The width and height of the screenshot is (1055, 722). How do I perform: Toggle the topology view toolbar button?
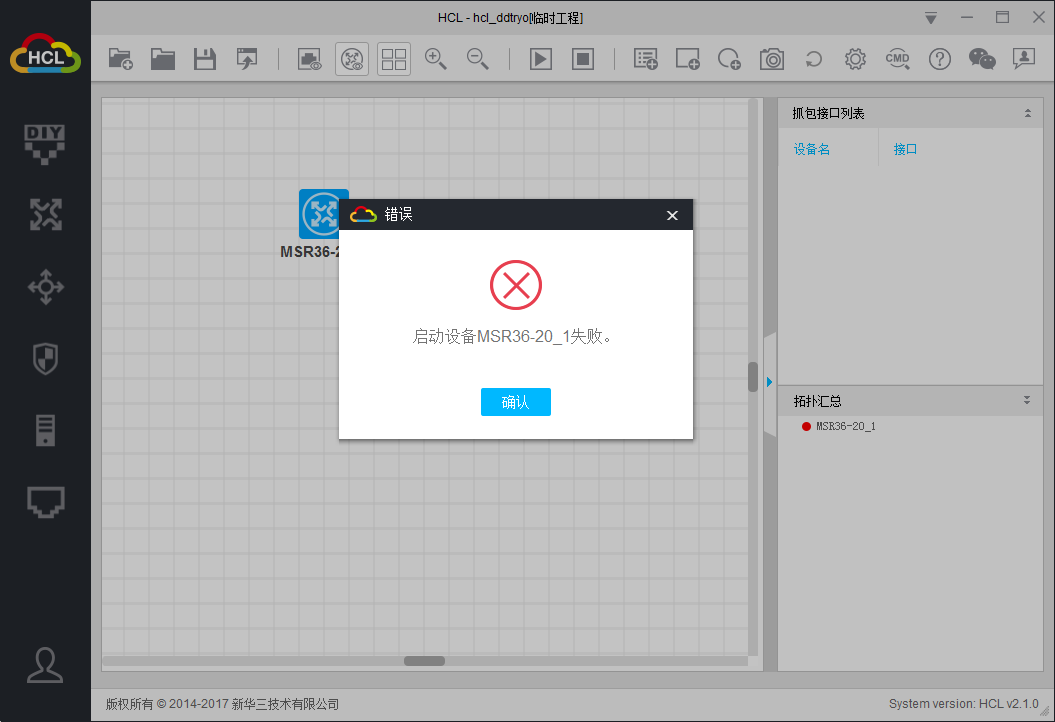352,59
